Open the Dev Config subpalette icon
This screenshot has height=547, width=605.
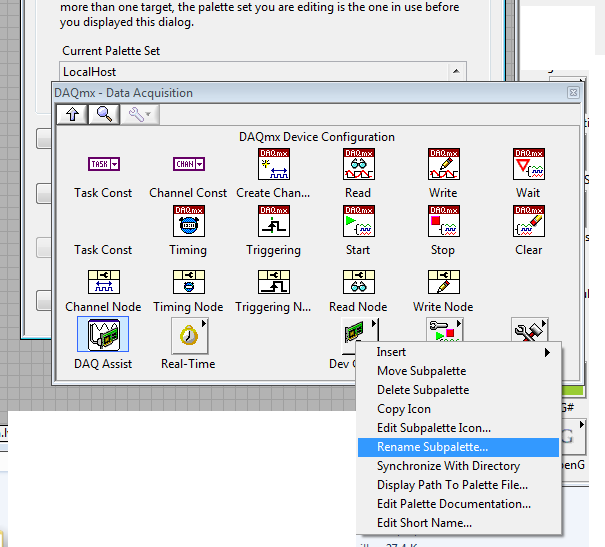pyautogui.click(x=359, y=331)
